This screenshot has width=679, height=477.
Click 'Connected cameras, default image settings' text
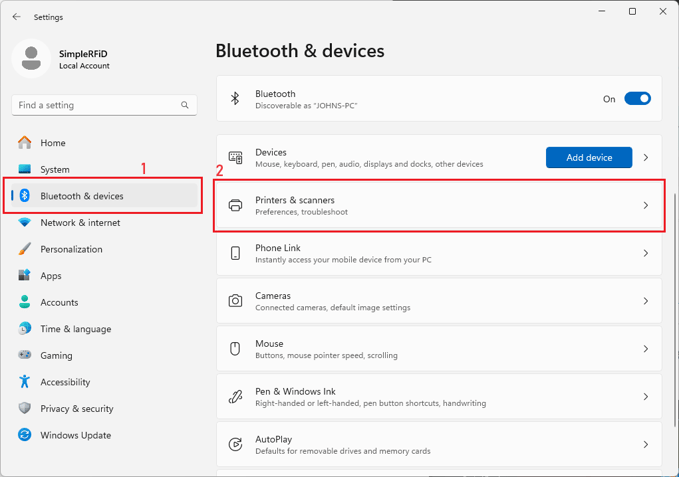coord(333,308)
